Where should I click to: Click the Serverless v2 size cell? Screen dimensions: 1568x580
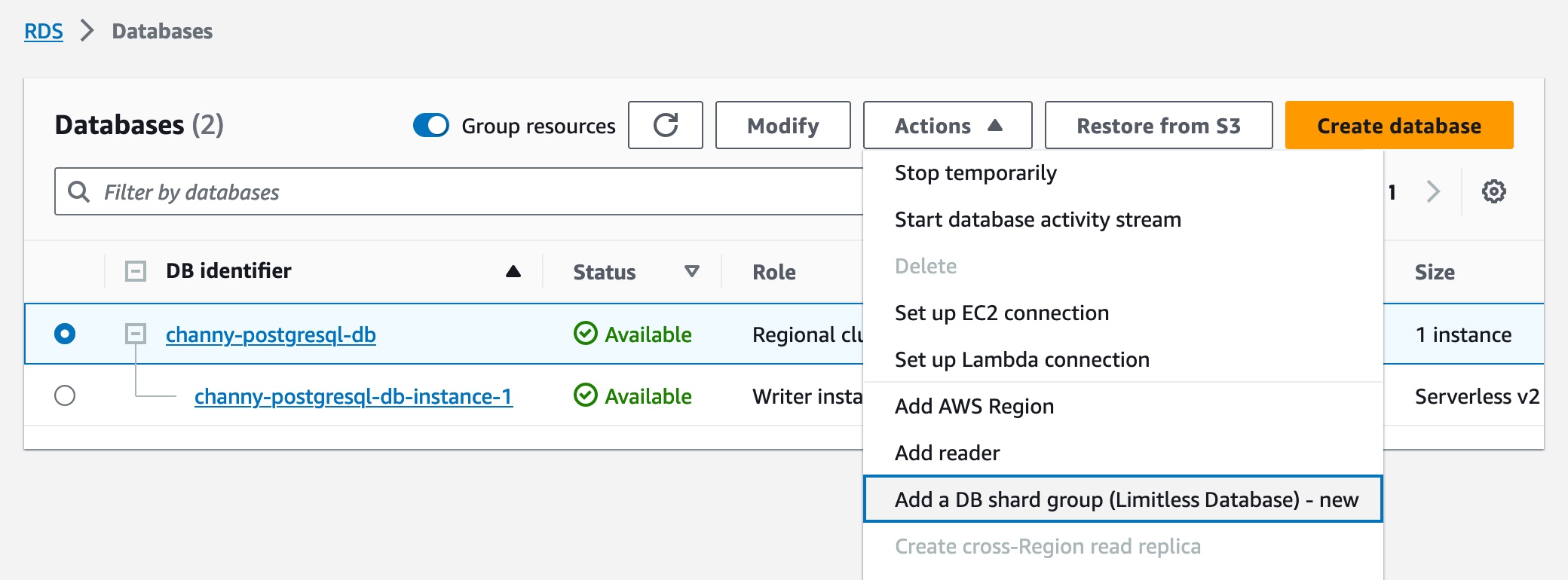[1477, 396]
